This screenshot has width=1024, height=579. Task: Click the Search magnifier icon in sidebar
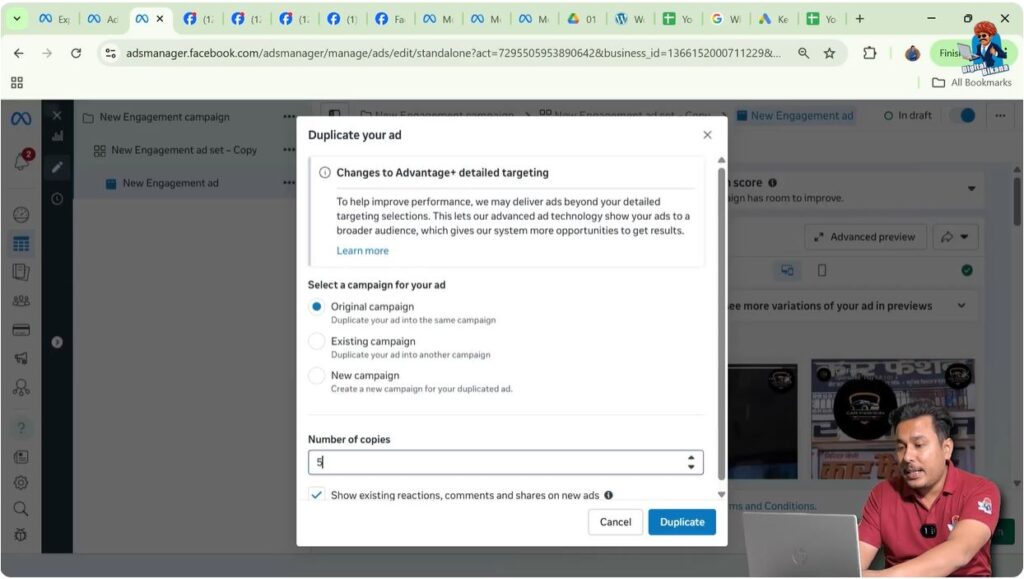21,509
